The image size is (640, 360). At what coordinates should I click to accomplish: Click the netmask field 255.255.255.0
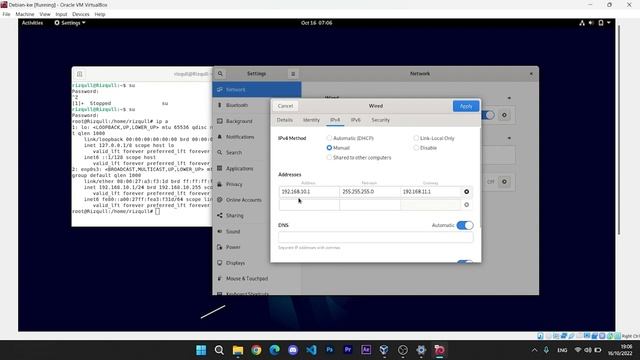(x=370, y=192)
